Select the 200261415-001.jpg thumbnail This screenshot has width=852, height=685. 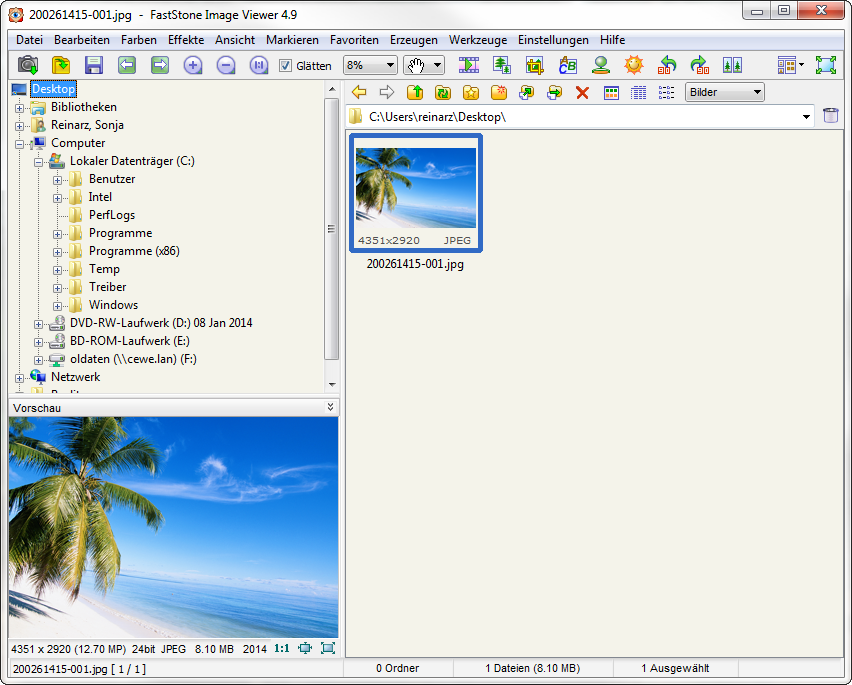pos(415,190)
